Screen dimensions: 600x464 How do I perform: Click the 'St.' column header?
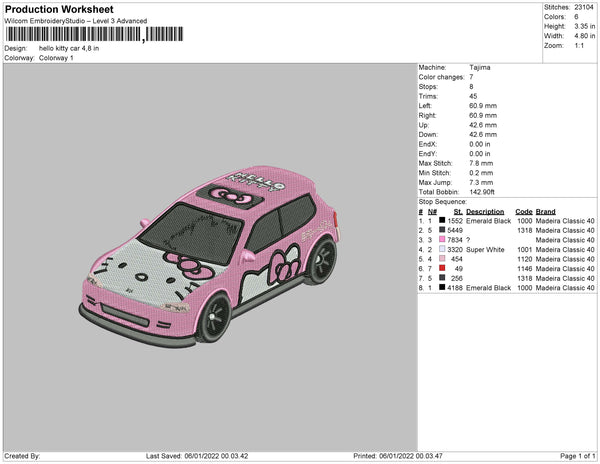(458, 212)
